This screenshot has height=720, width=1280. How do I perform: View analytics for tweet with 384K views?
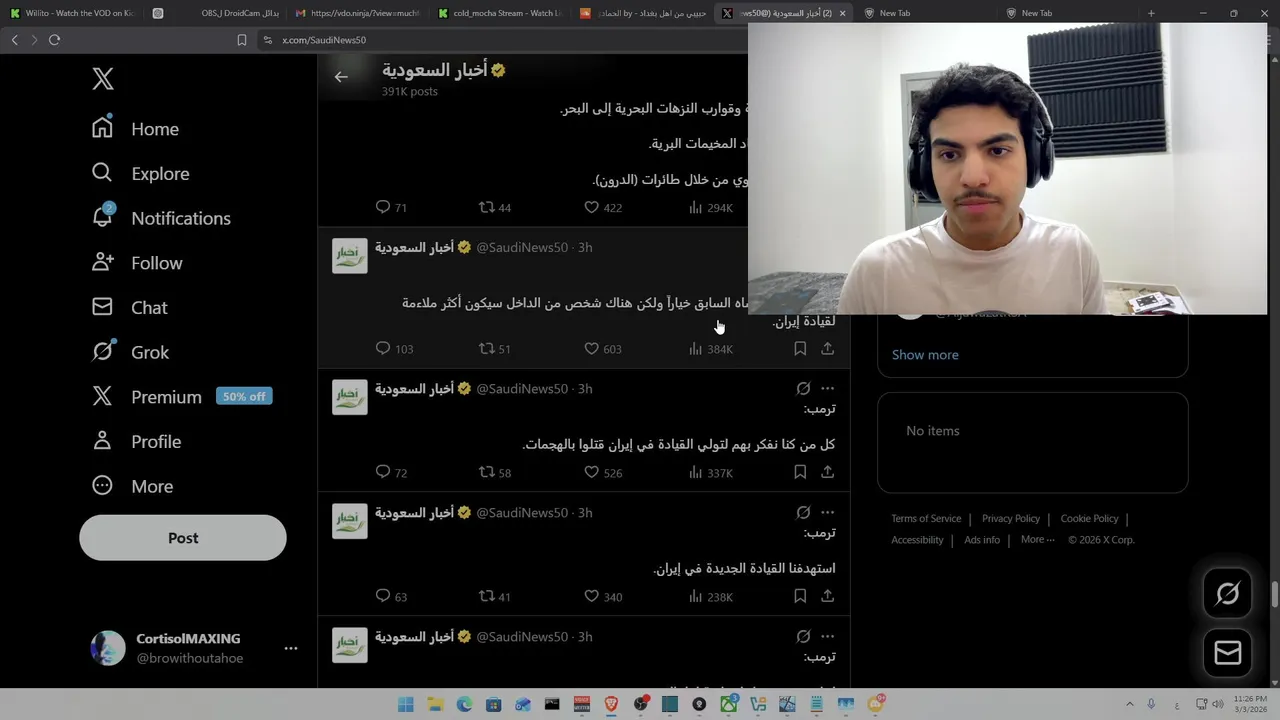tap(711, 349)
